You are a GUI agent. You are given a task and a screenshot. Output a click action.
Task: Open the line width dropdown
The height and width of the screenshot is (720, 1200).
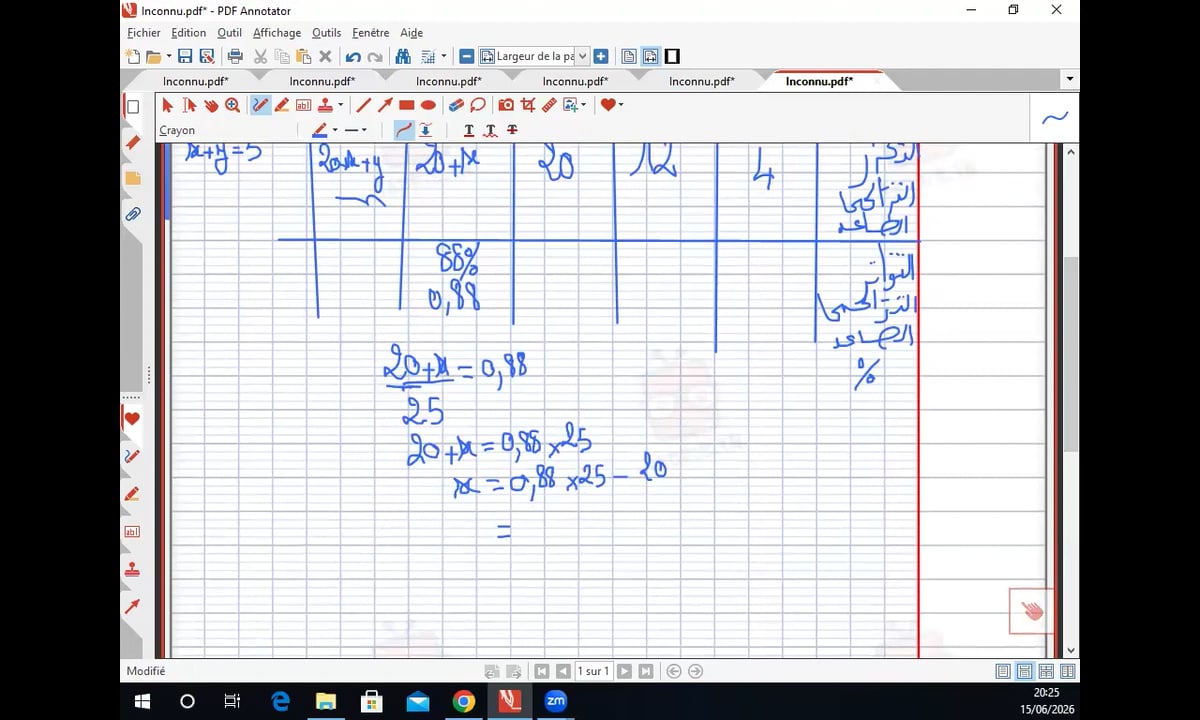364,130
